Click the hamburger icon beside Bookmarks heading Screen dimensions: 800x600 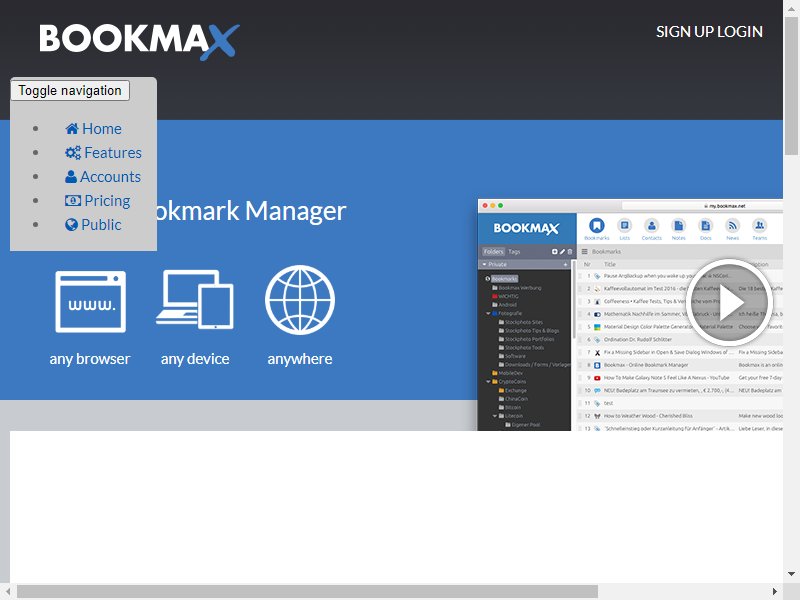click(x=585, y=252)
